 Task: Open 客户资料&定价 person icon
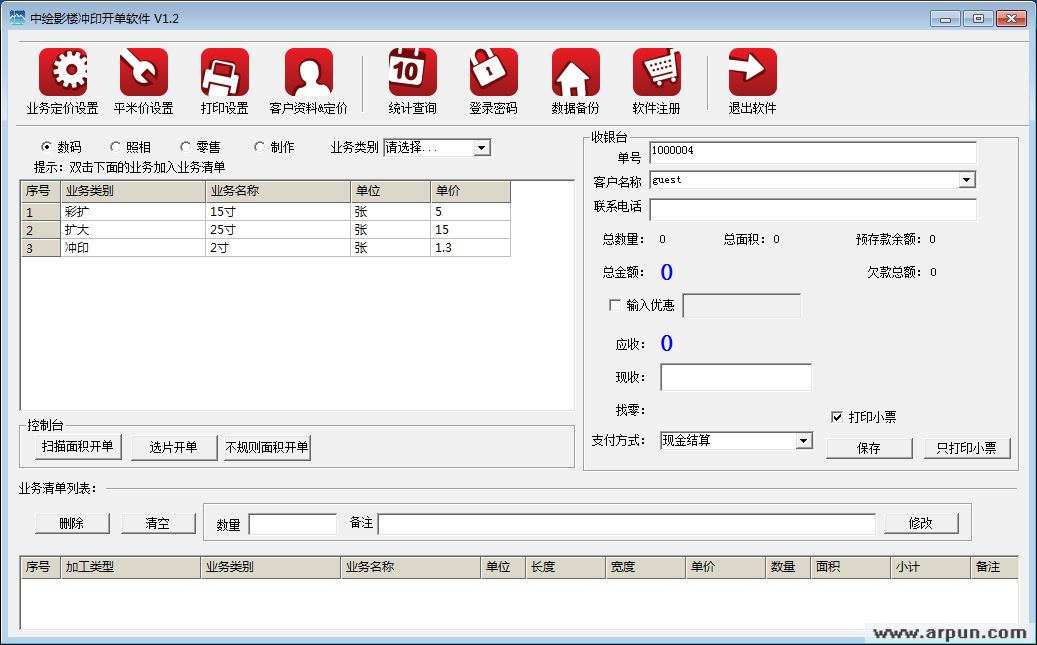[x=308, y=73]
